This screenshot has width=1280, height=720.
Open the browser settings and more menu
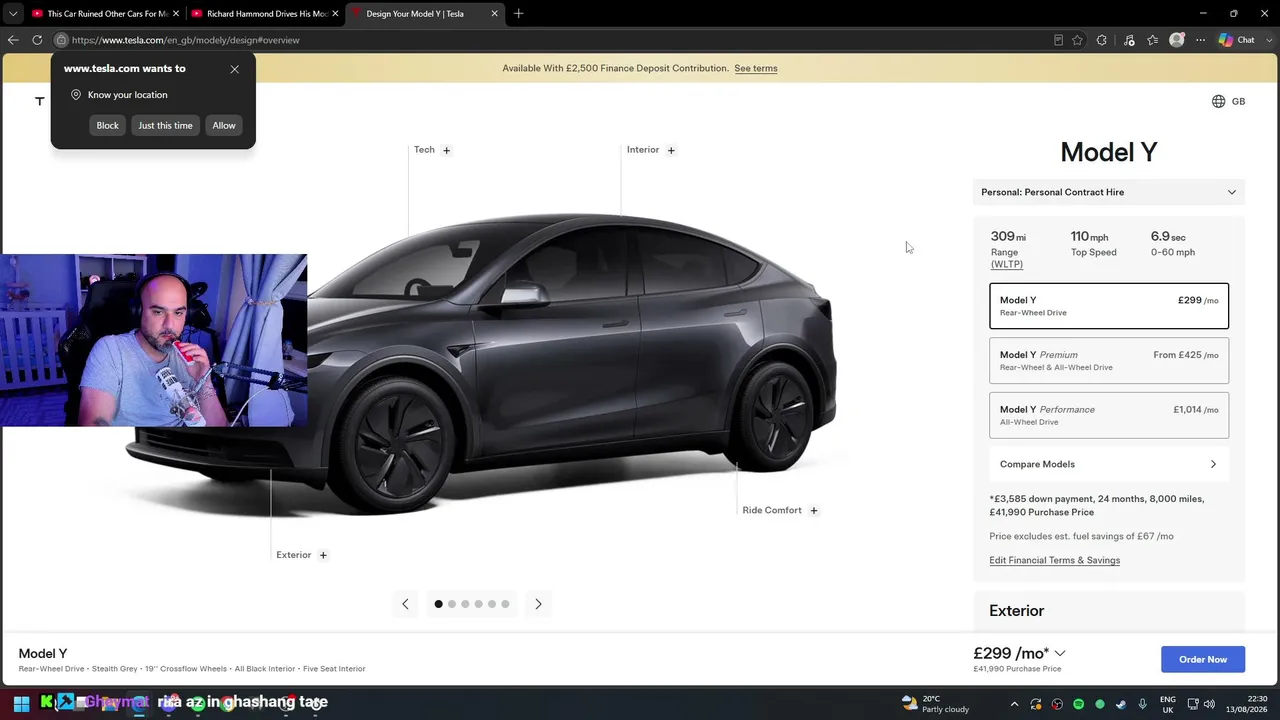[x=1200, y=40]
